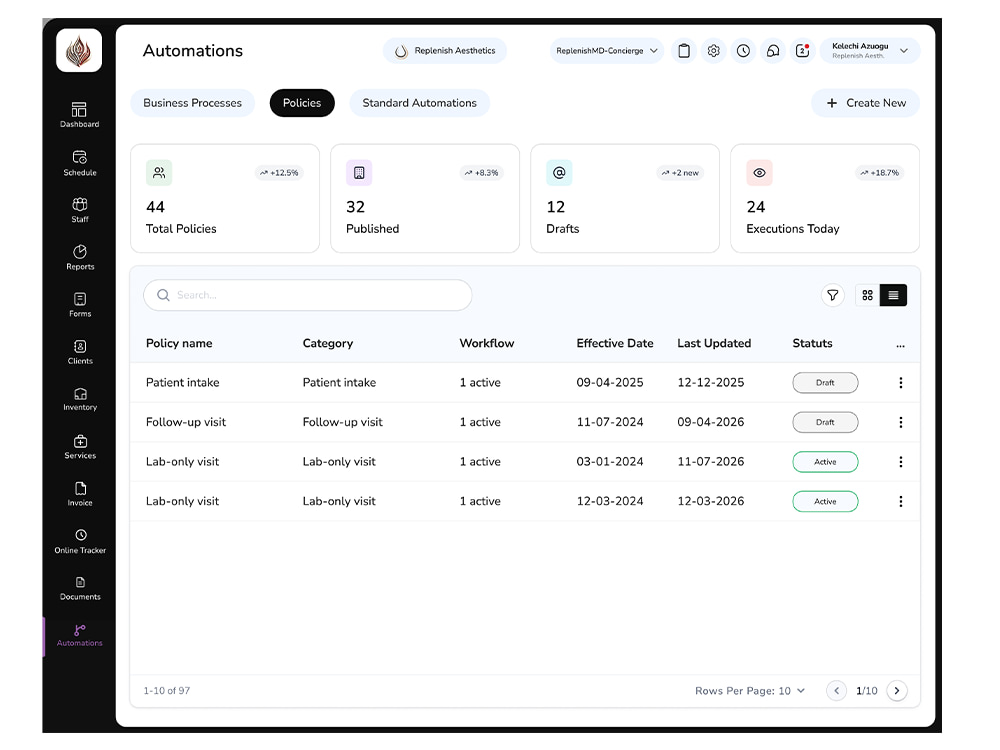The width and height of the screenshot is (1000, 750).
Task: Open row menu for Follow-up visit
Action: click(x=901, y=422)
